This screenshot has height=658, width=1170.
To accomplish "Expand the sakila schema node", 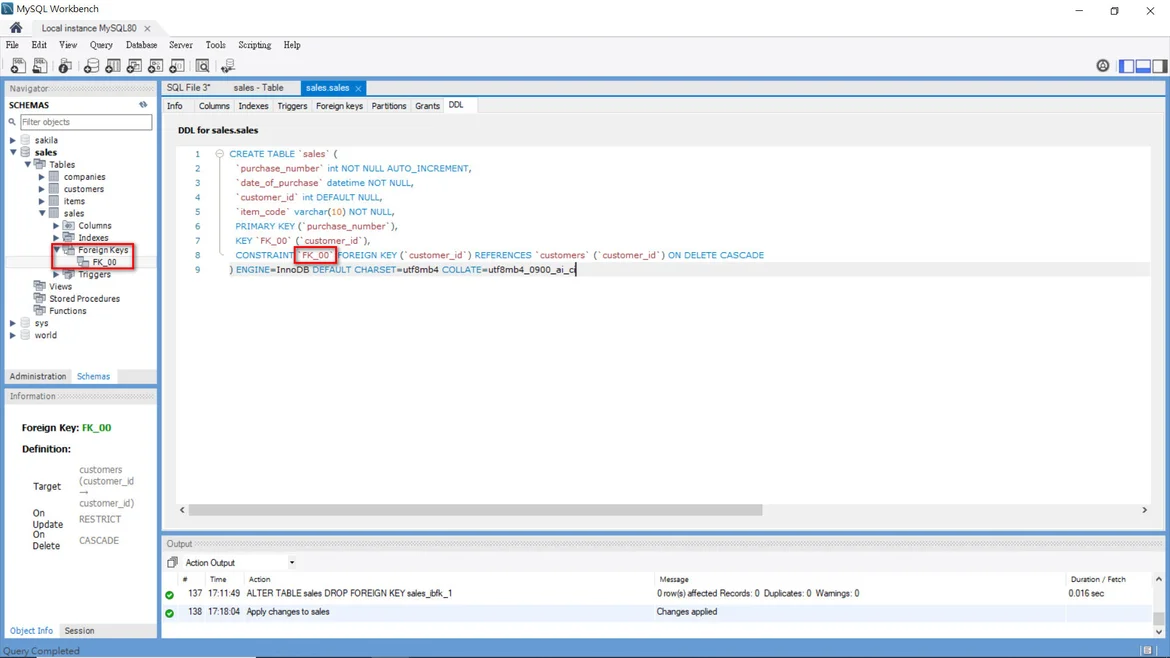I will (x=13, y=141).
